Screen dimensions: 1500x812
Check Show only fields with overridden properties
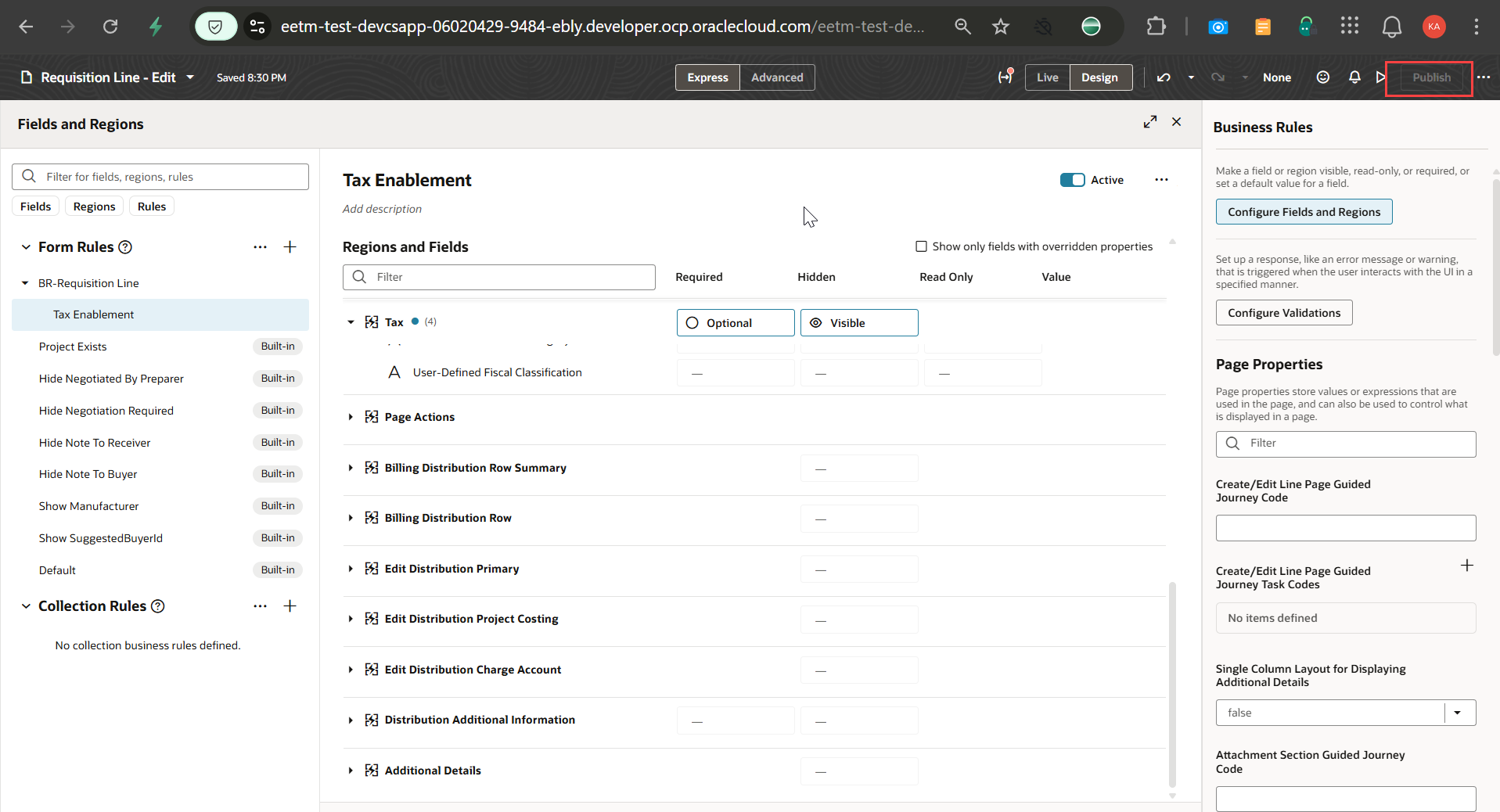tap(921, 246)
